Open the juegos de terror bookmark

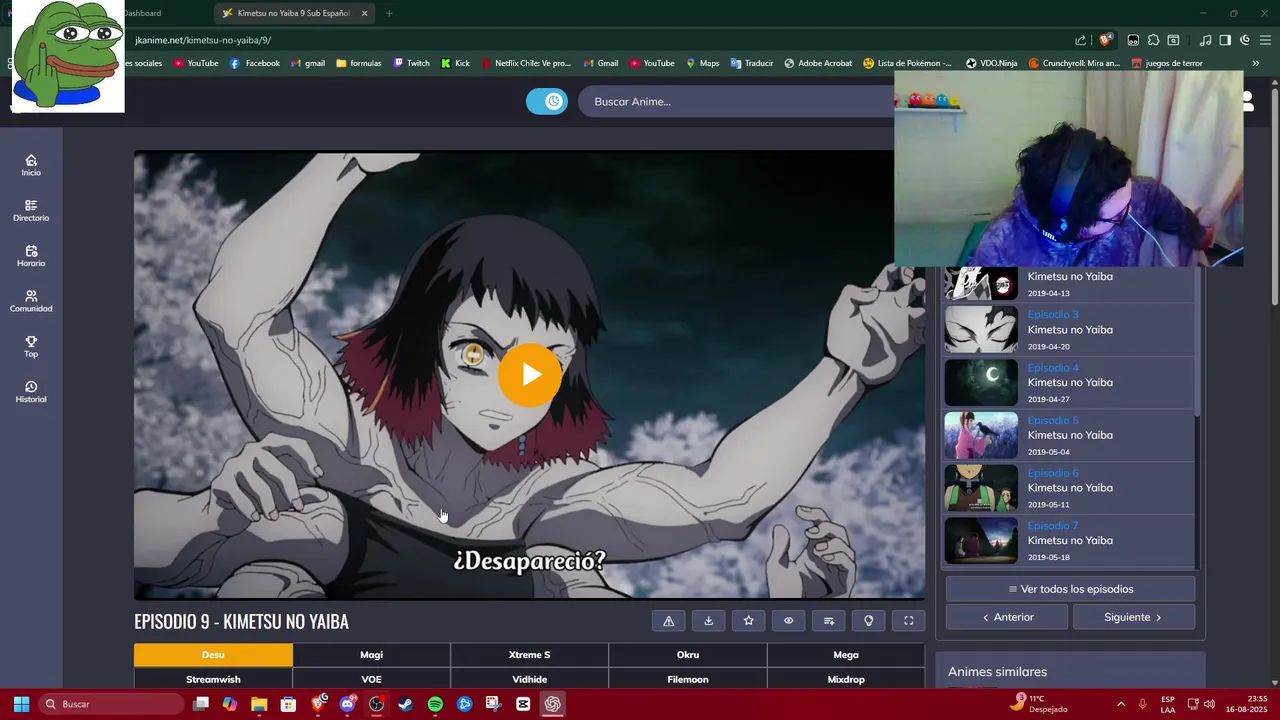coord(1167,63)
